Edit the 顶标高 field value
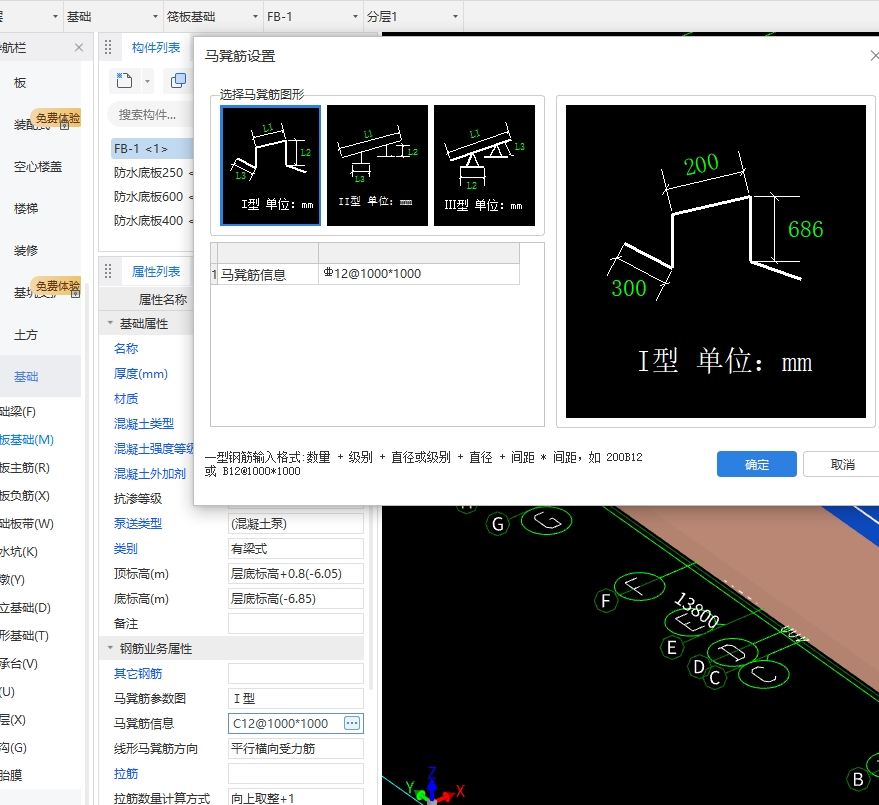The height and width of the screenshot is (805, 879). tap(295, 573)
